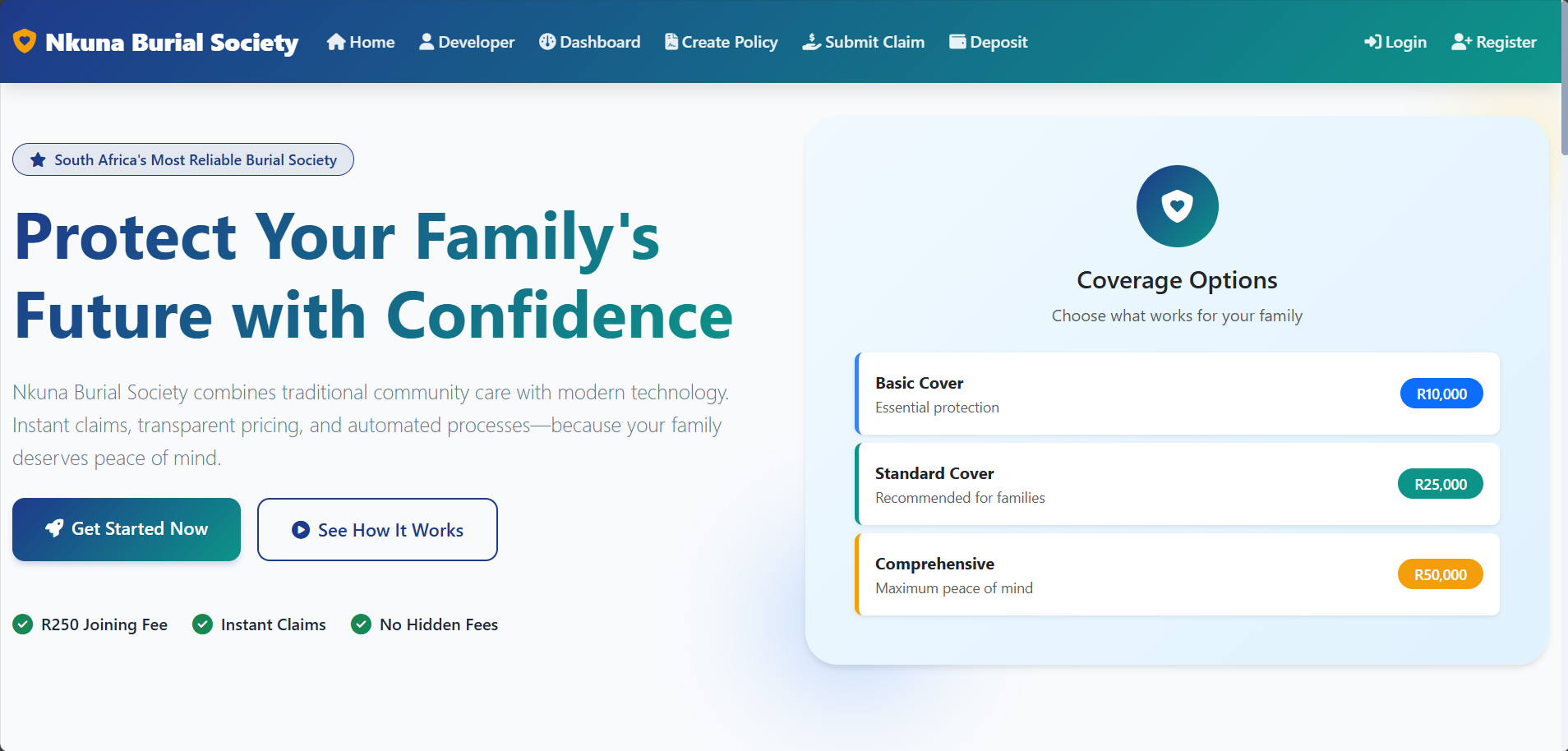Click the shield heart icon above Coverage Options
Screen dimensions: 1568x751
1177,206
